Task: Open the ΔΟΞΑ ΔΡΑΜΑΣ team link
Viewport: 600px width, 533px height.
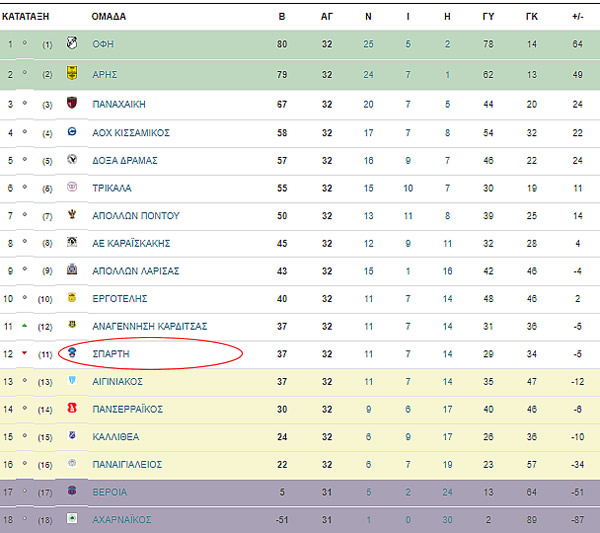Action: (x=125, y=161)
